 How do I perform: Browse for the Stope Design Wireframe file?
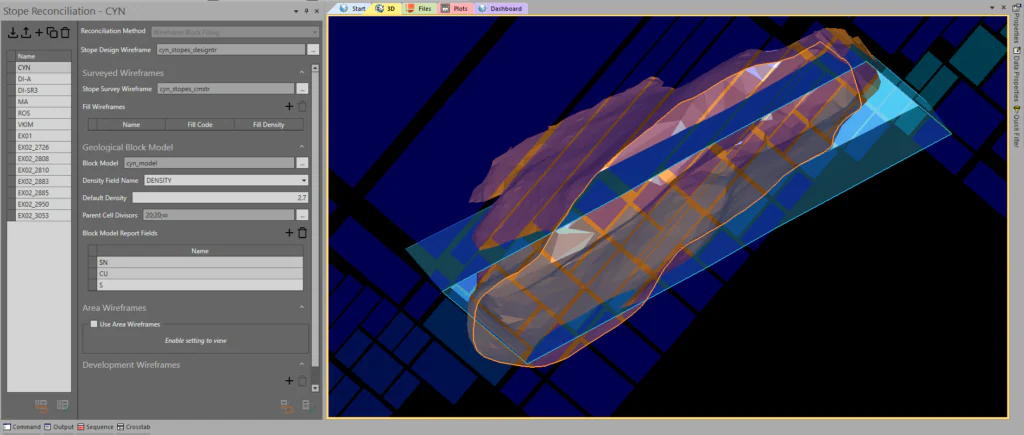point(313,50)
